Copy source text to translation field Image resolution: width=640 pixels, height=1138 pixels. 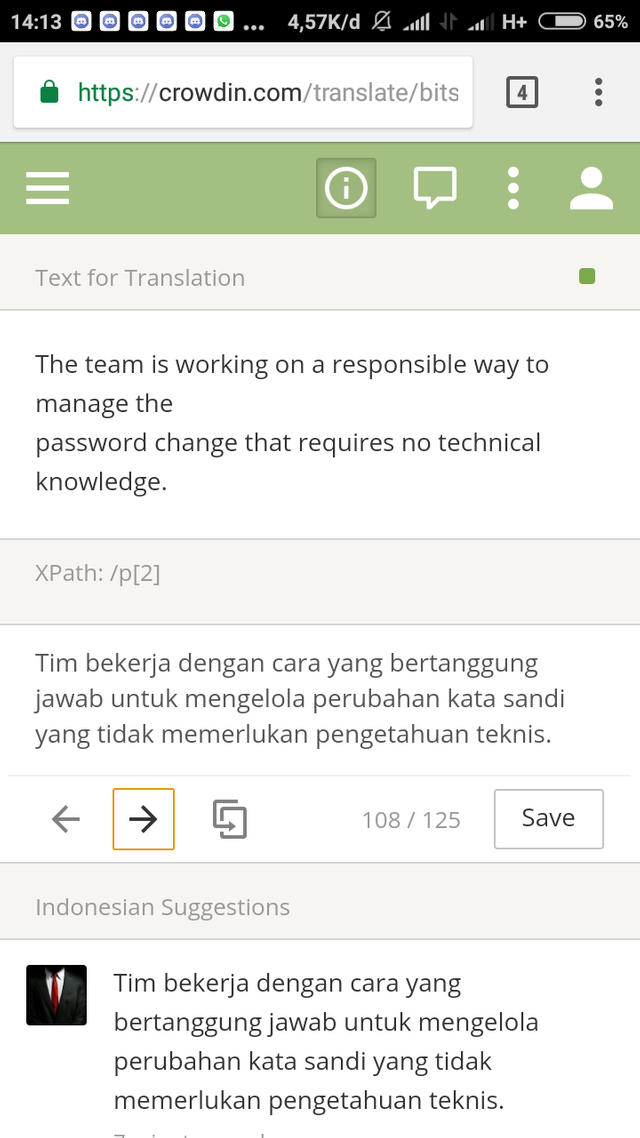(230, 819)
